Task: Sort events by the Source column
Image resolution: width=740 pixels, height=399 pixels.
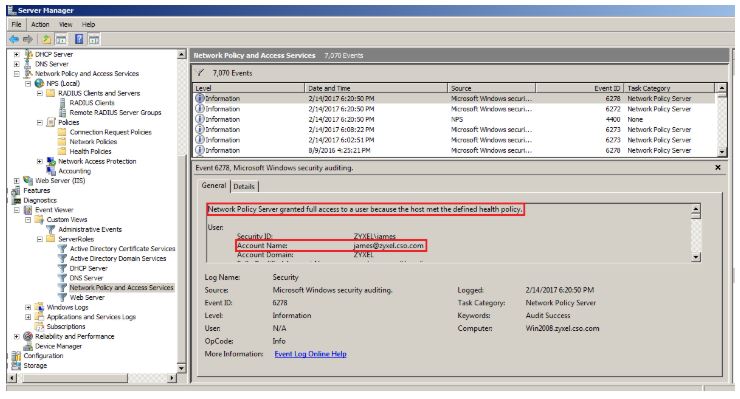Action: (491, 88)
